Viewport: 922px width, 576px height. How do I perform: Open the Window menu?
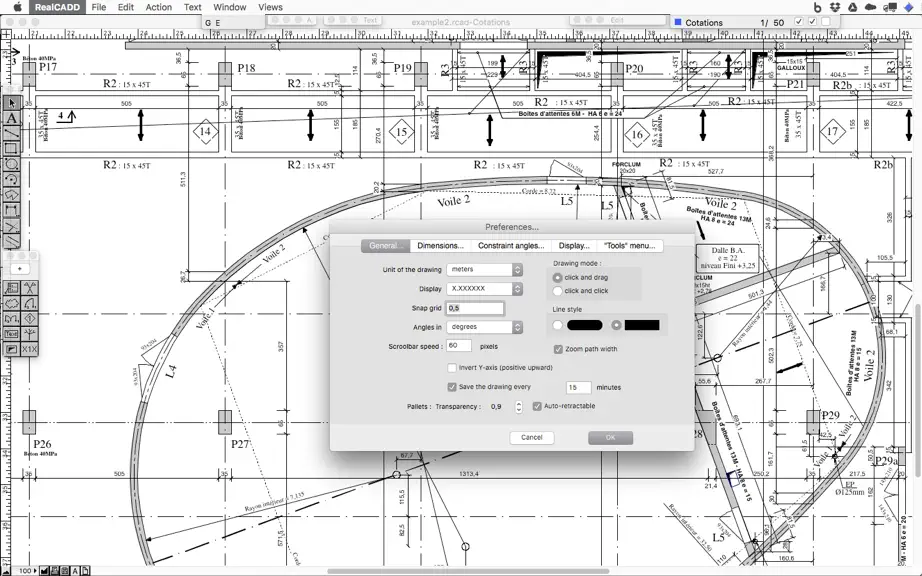click(229, 7)
